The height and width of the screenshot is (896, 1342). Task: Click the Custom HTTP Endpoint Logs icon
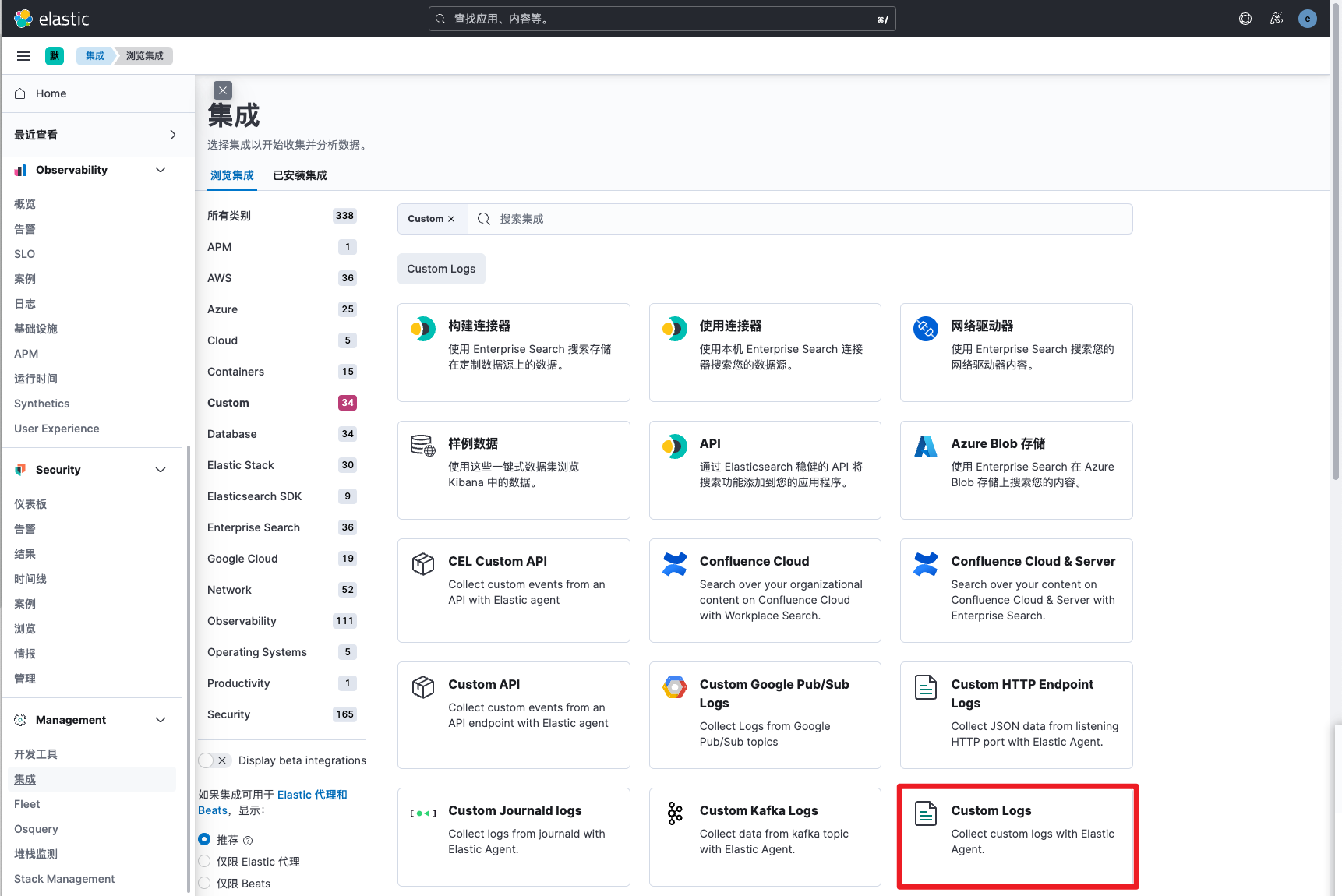(x=926, y=687)
